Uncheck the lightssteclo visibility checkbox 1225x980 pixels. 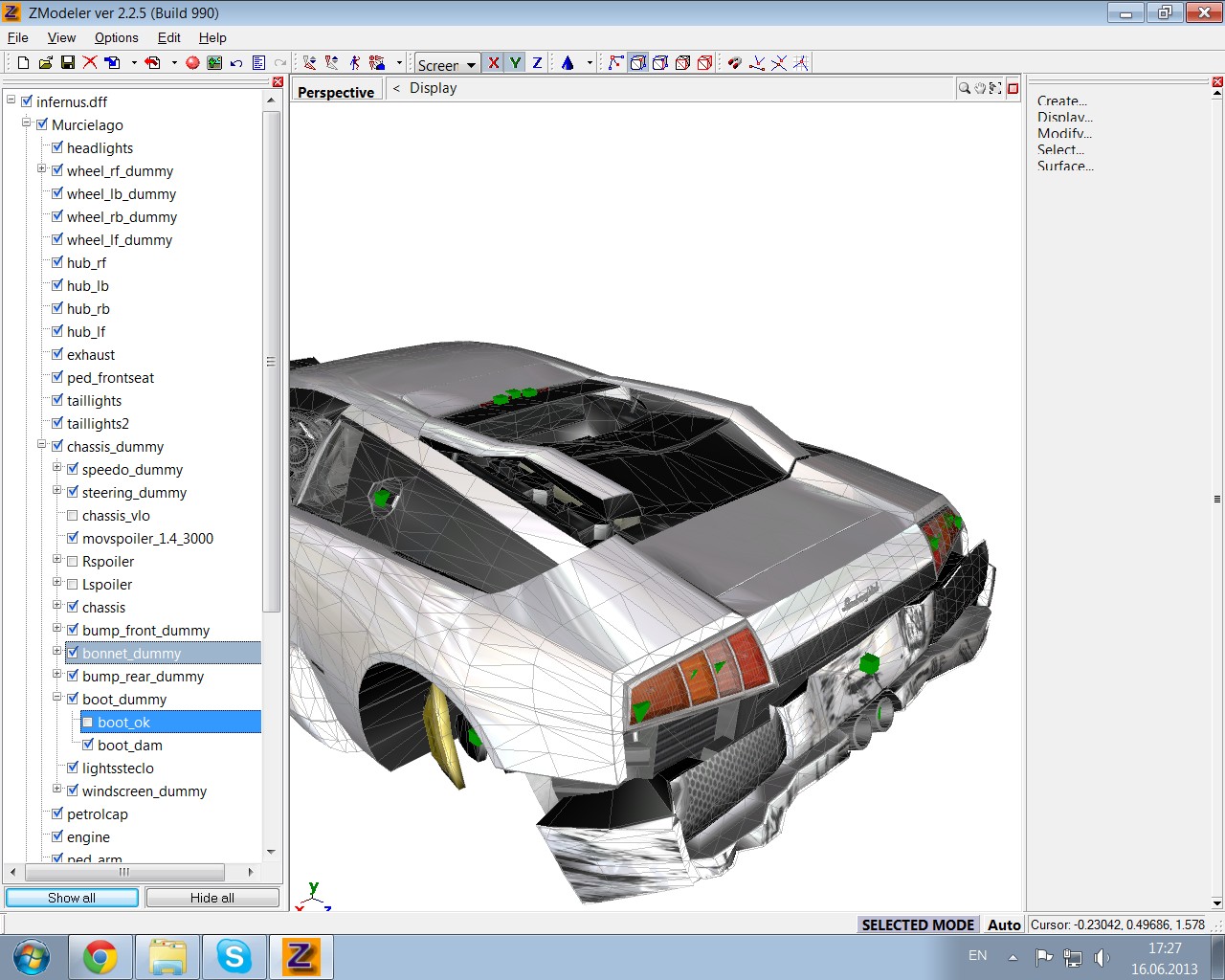[73, 768]
